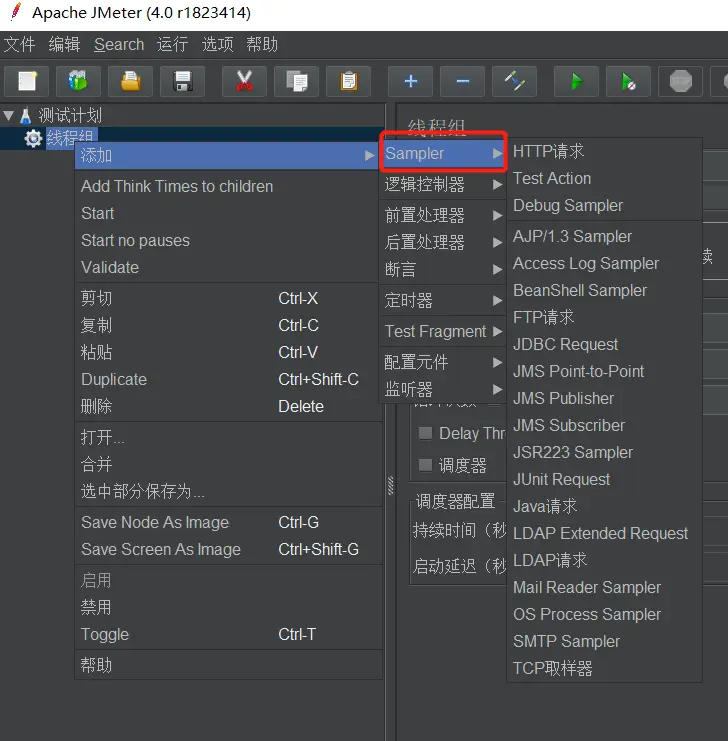
Task: Click the Copy toolbar icon
Action: [x=296, y=81]
